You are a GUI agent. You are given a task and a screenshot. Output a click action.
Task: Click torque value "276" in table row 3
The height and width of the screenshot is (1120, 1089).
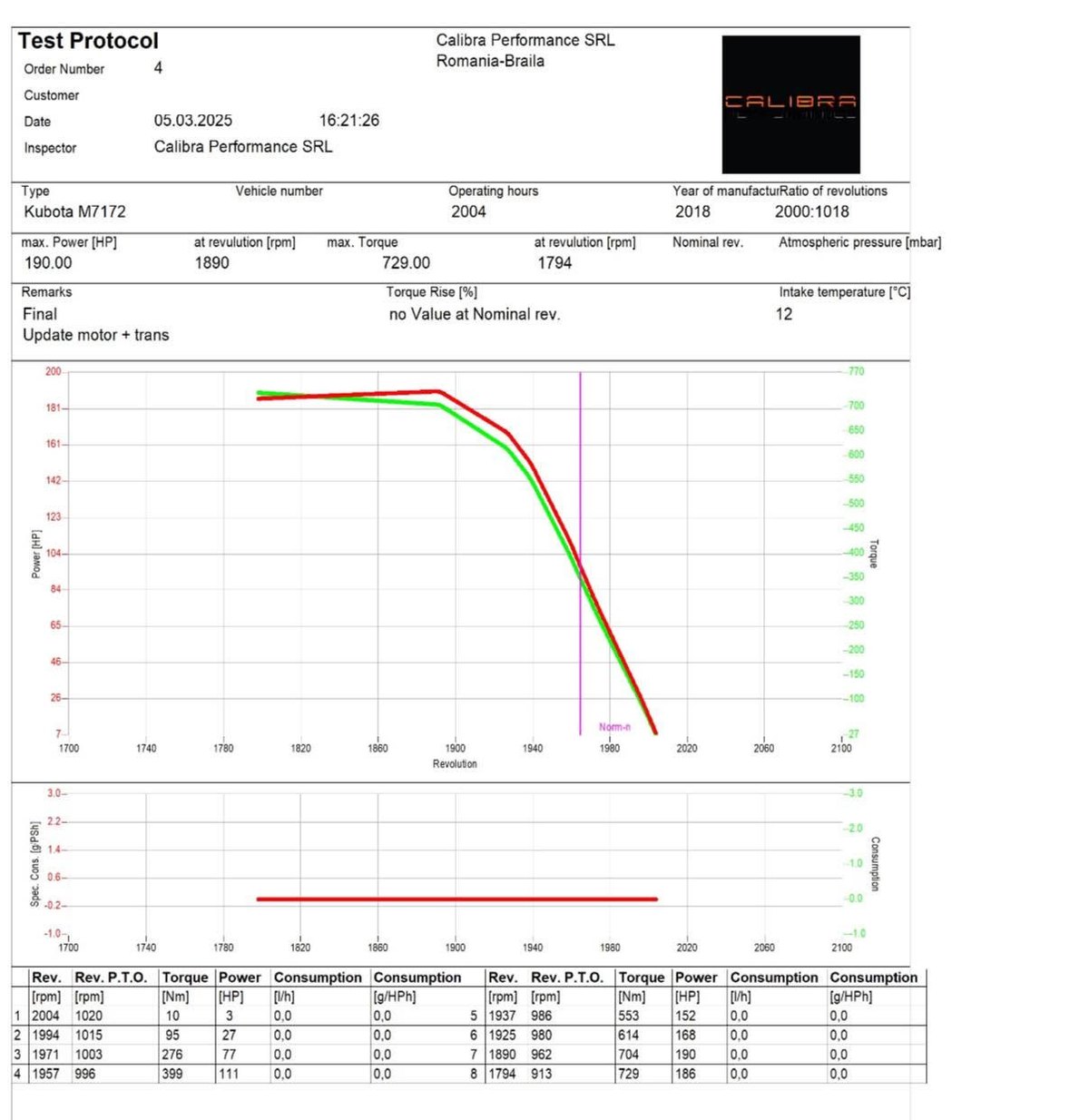tap(172, 1055)
